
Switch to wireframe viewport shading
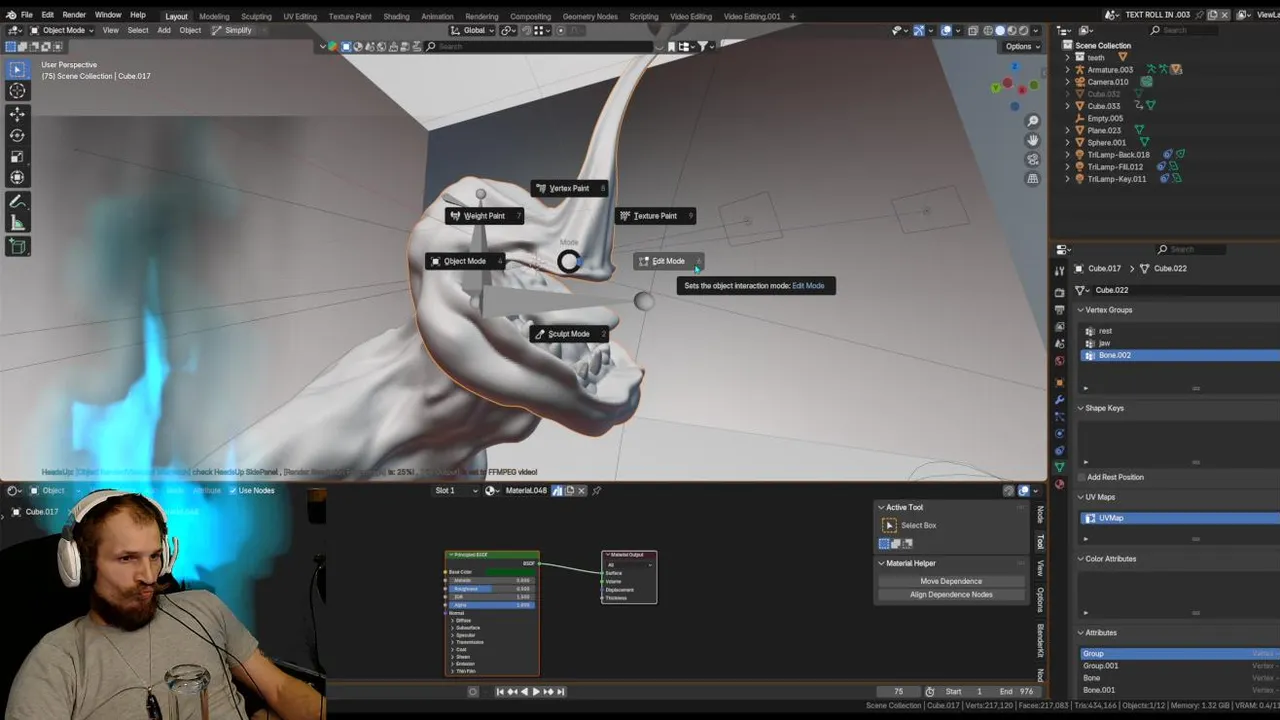pos(988,30)
